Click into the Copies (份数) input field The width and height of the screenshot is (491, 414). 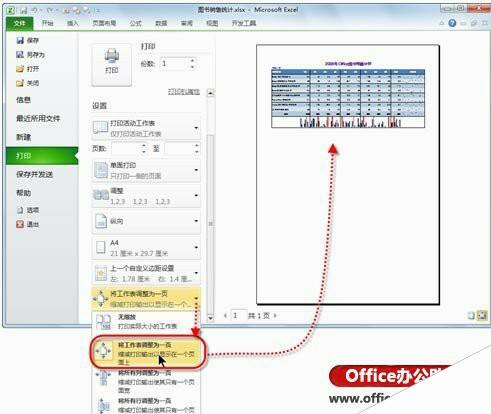coord(174,63)
